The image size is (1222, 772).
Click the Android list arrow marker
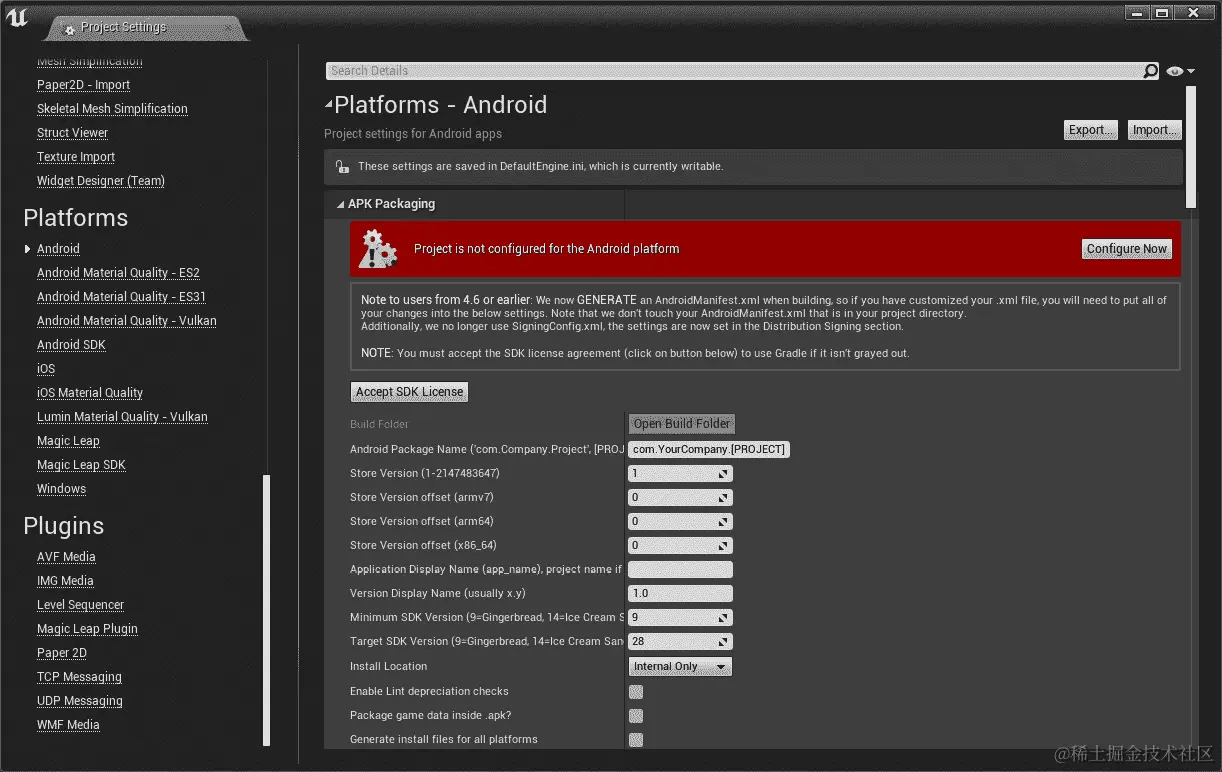(x=27, y=249)
